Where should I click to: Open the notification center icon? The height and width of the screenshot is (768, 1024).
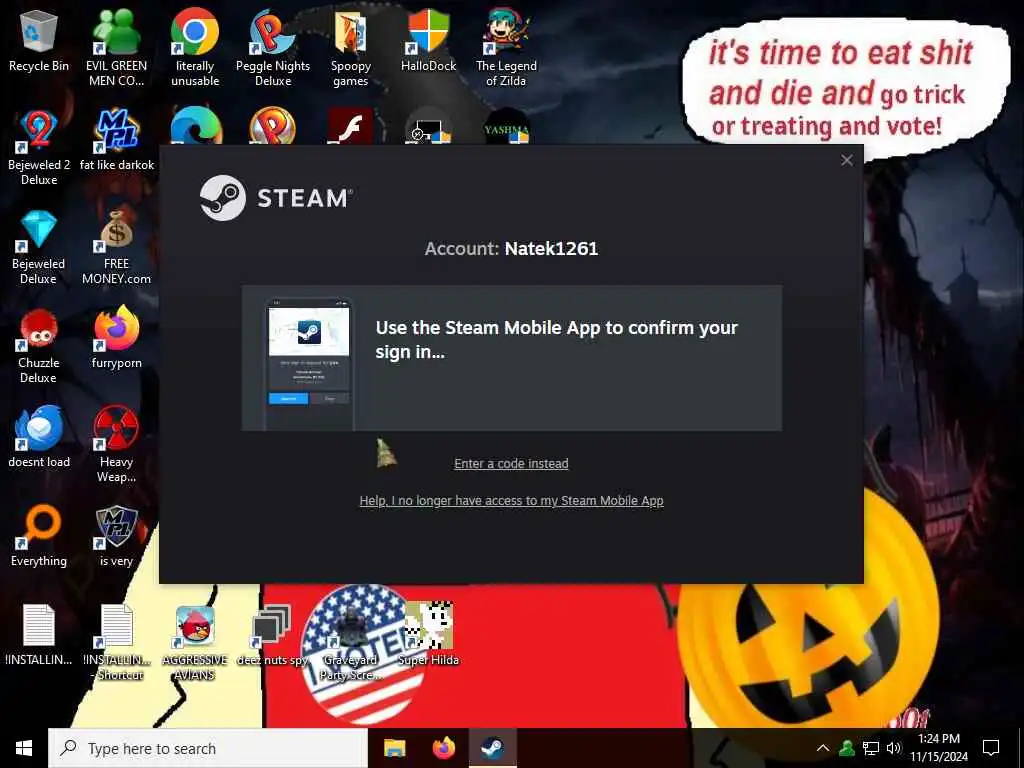[991, 748]
